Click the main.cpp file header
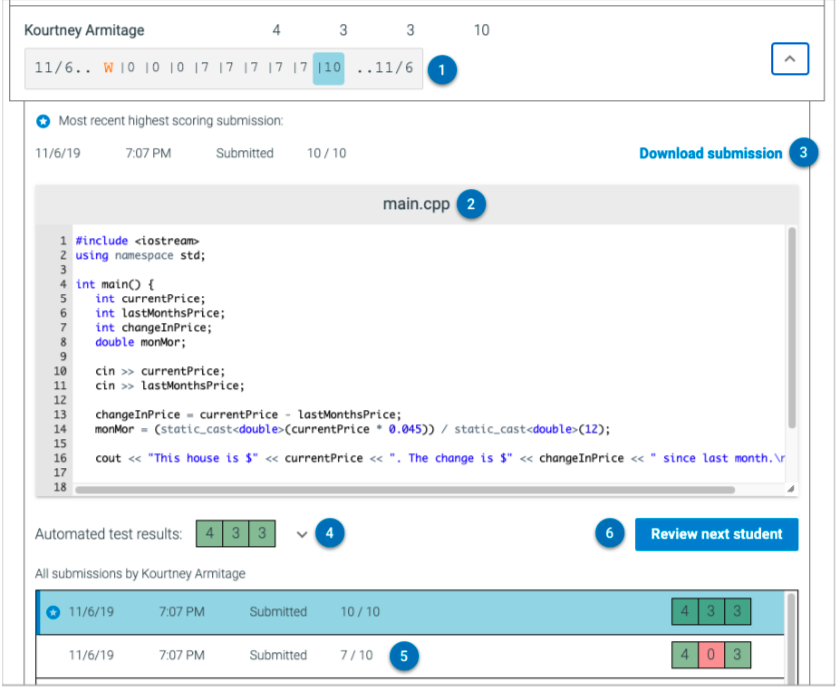 click(417, 204)
